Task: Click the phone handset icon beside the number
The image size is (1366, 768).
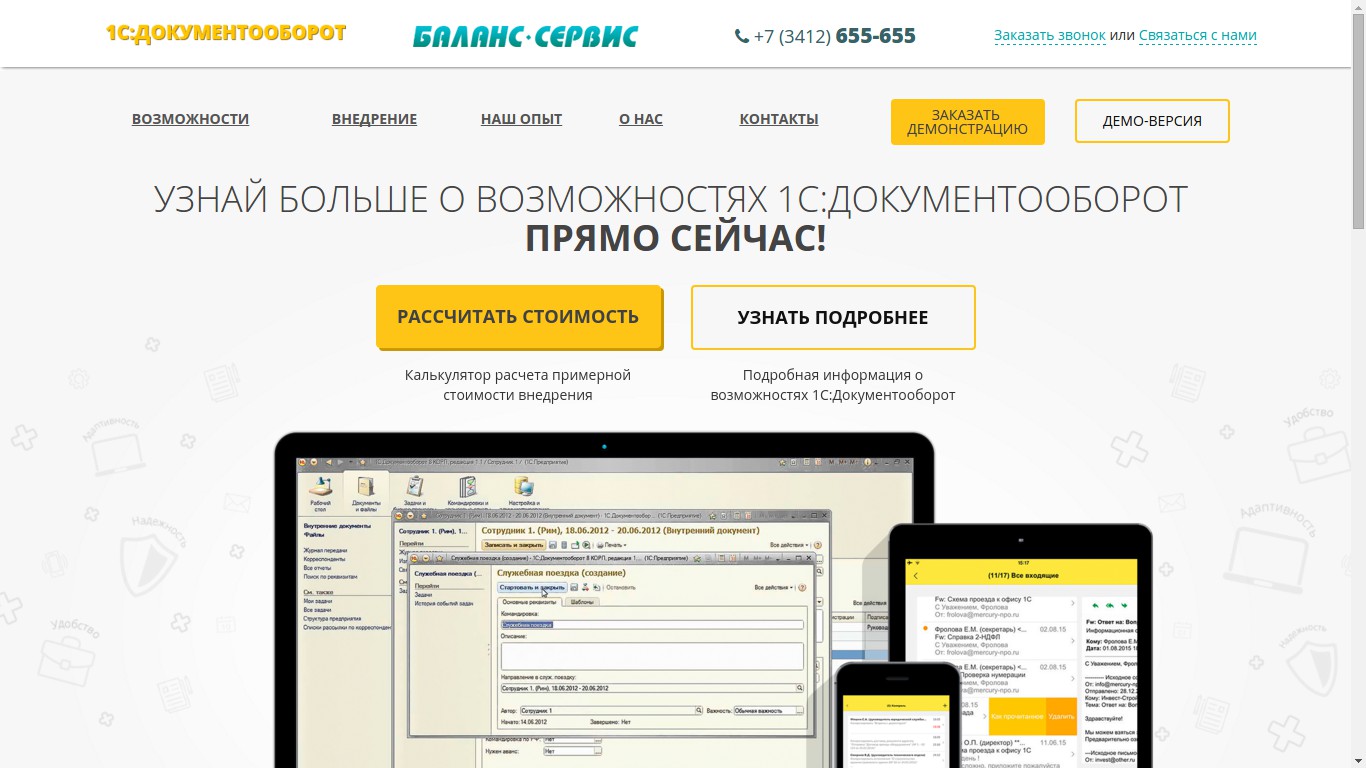Action: click(x=741, y=36)
